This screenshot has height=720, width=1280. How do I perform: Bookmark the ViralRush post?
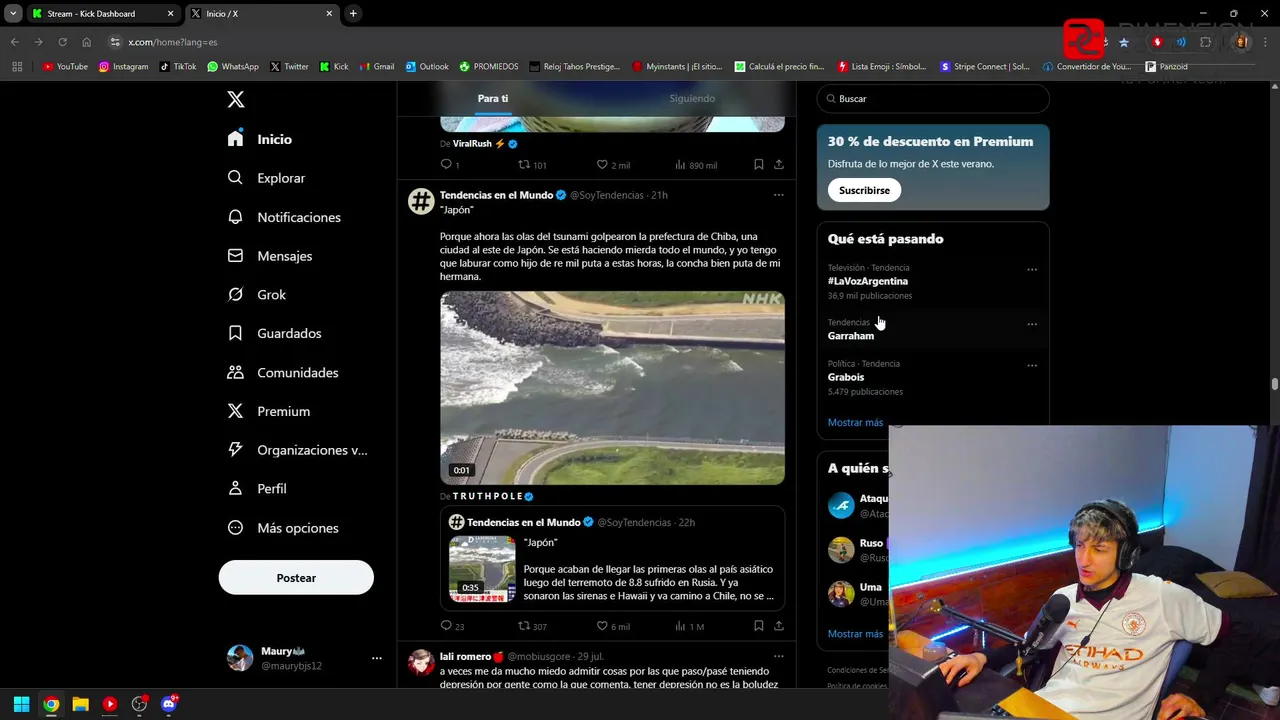pos(759,165)
